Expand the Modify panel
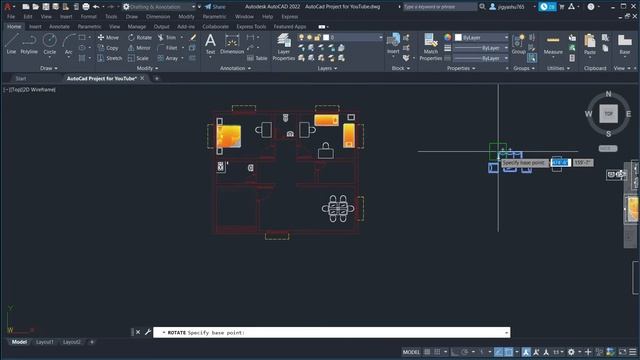The image size is (640, 360). 147,68
